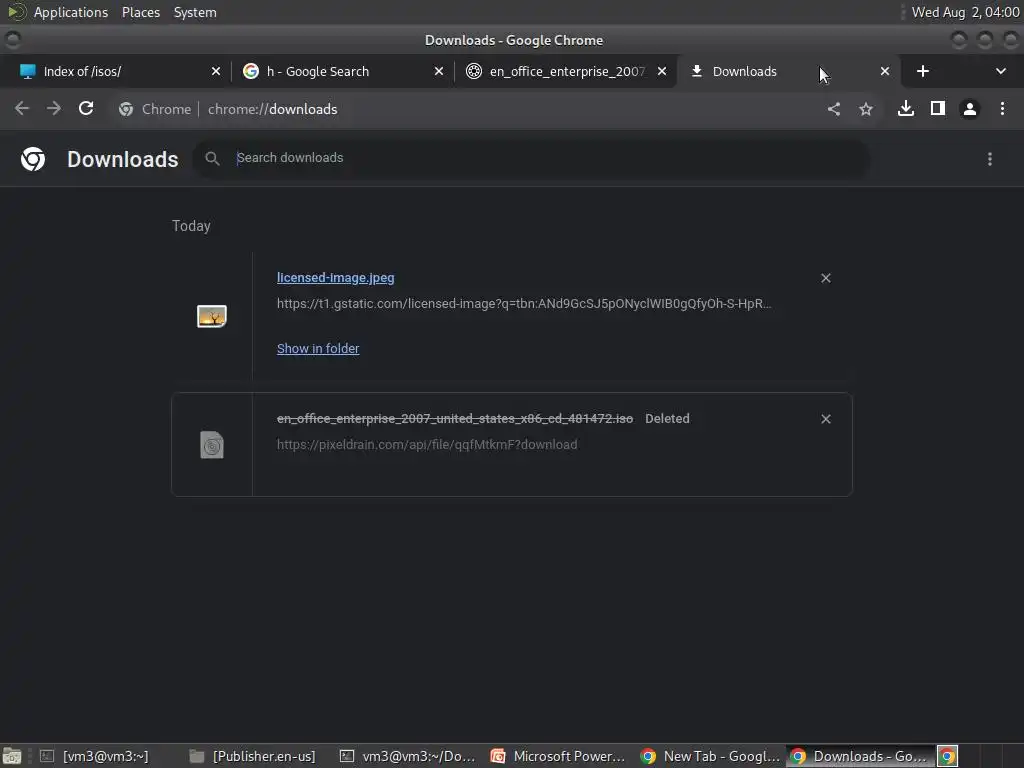Reload the downloads page
This screenshot has height=768, width=1024.
[86, 108]
